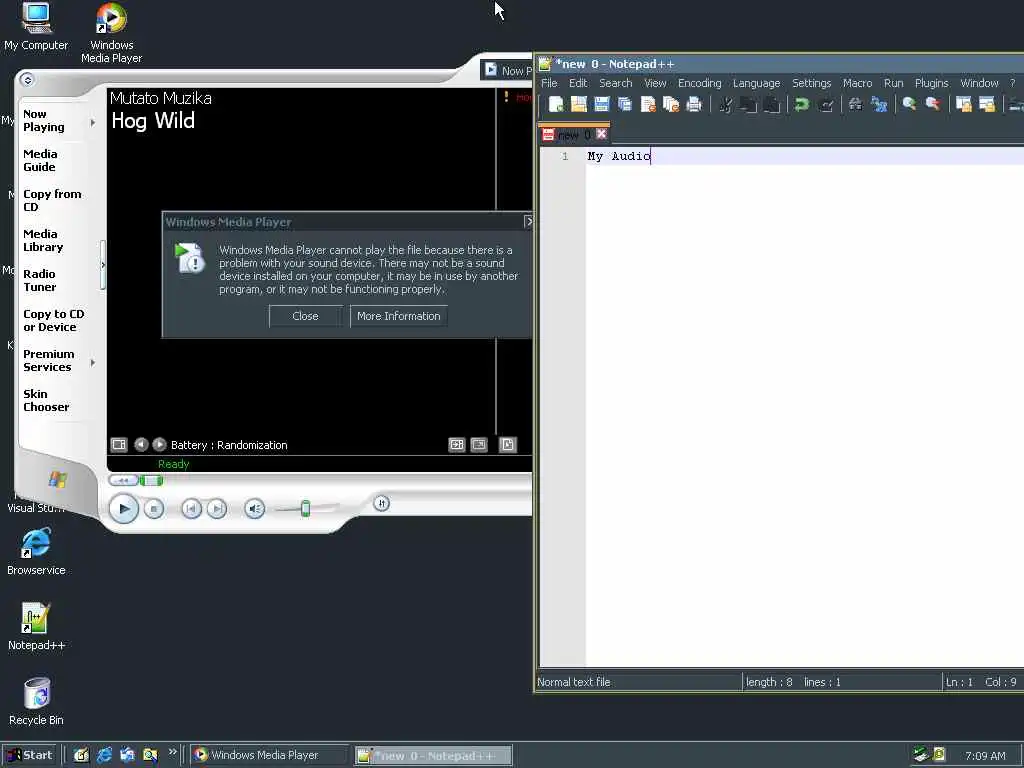Click the Play button in Media Player
This screenshot has height=768, width=1024.
[x=123, y=509]
